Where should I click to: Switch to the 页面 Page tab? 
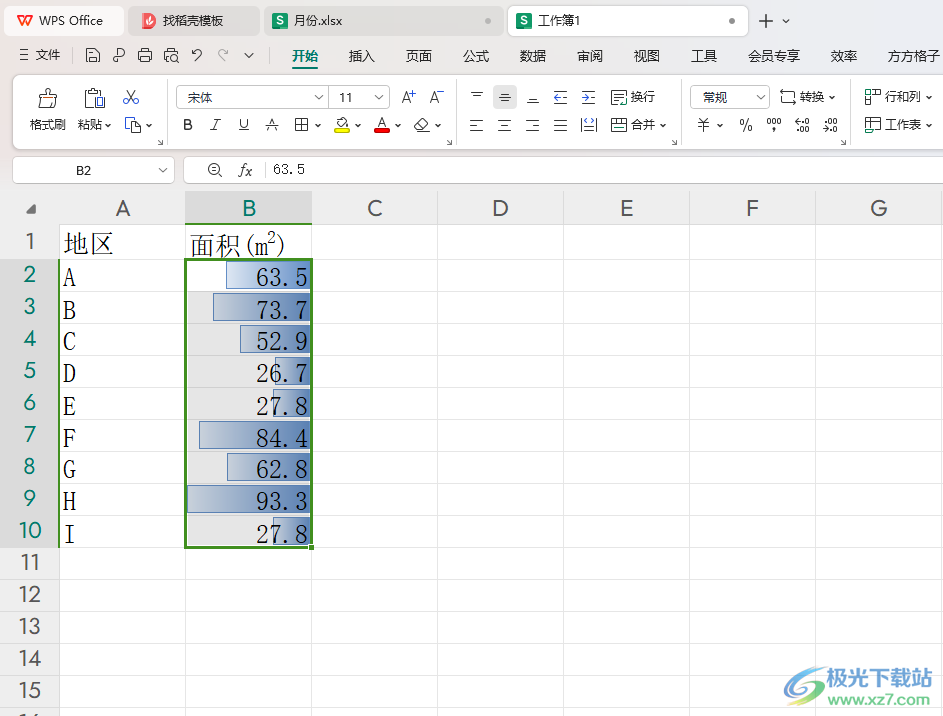coord(419,57)
